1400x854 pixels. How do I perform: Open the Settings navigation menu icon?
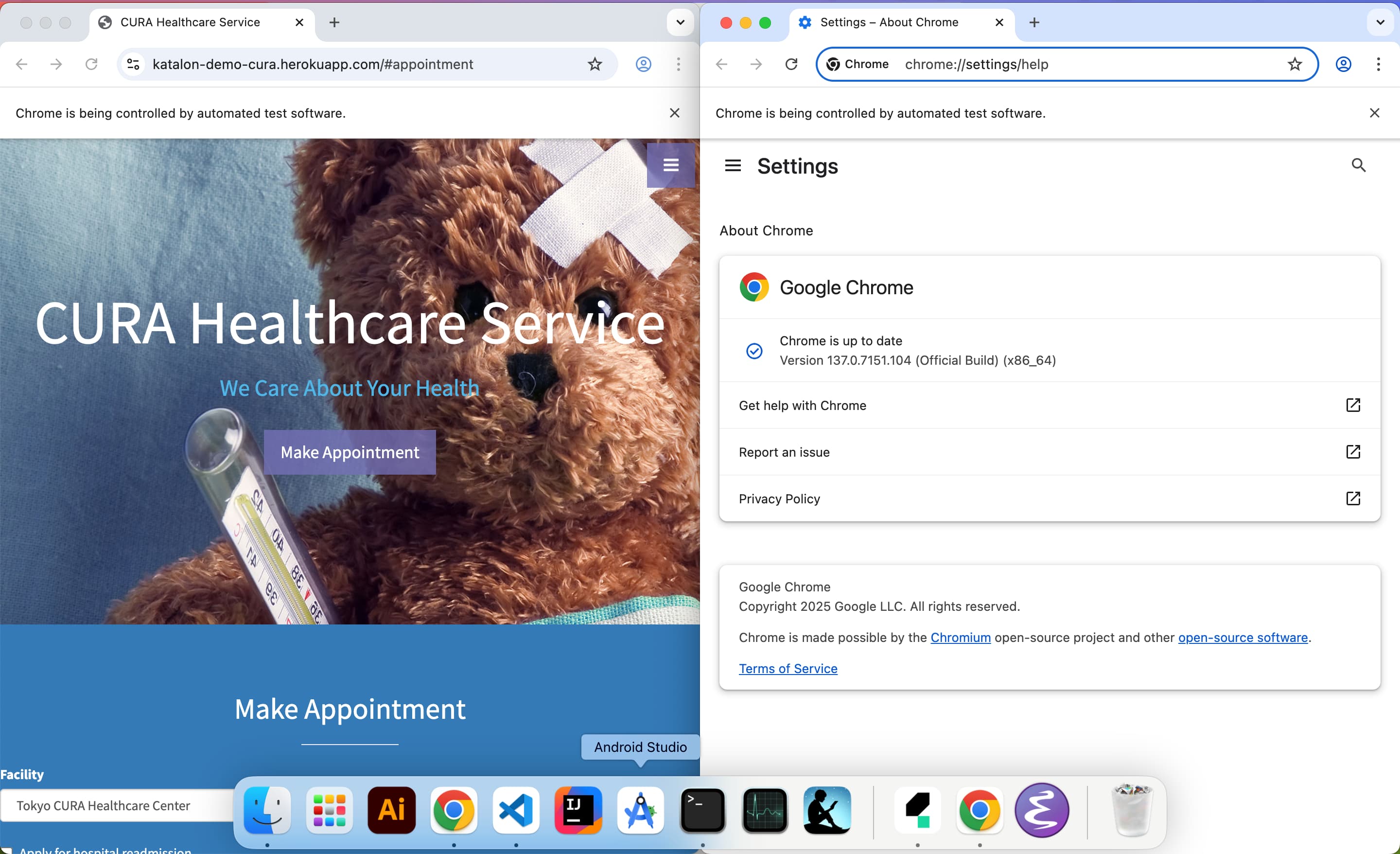(x=733, y=165)
